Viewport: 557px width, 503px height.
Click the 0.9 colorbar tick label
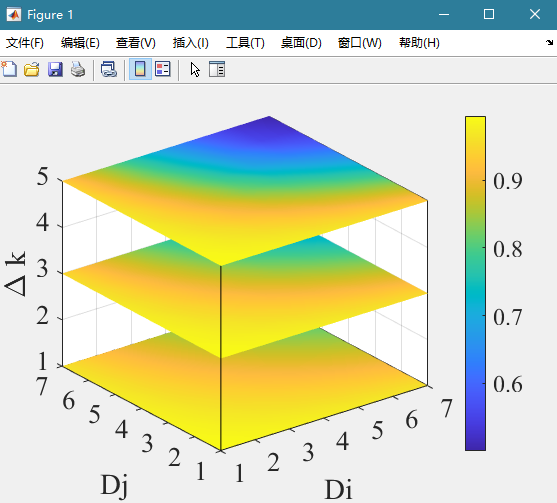[508, 181]
